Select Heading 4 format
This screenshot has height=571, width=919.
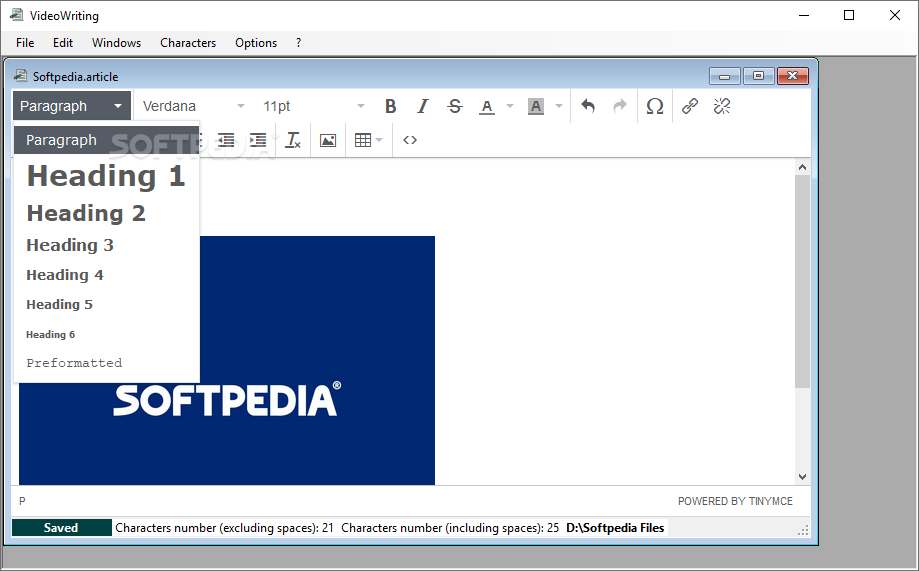coord(107,275)
